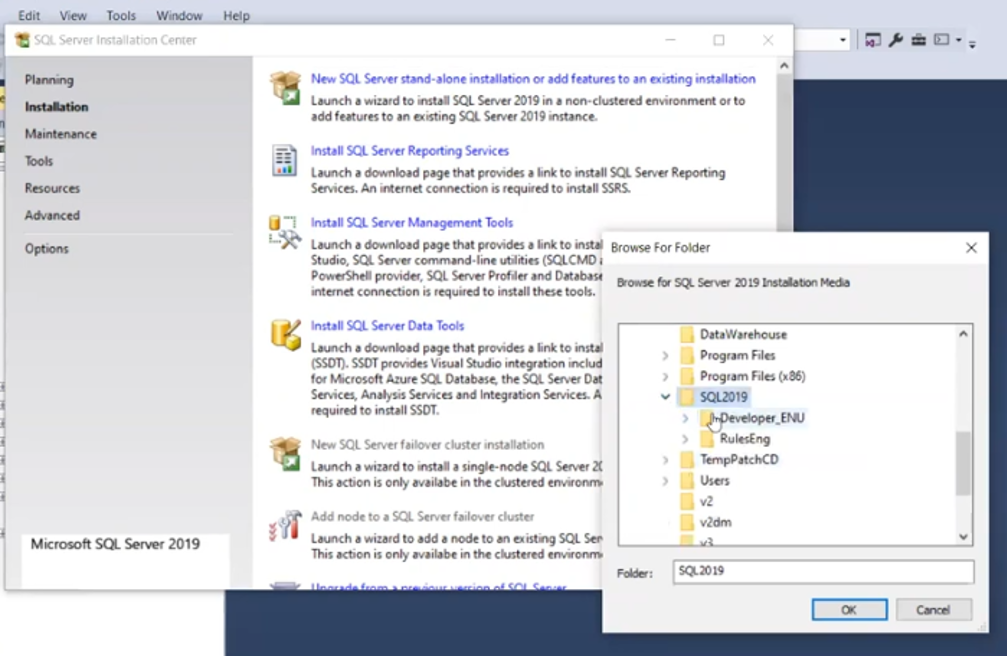Image resolution: width=1007 pixels, height=657 pixels.
Task: Open the dropdown arrow beside the command window icon
Action: 958,40
